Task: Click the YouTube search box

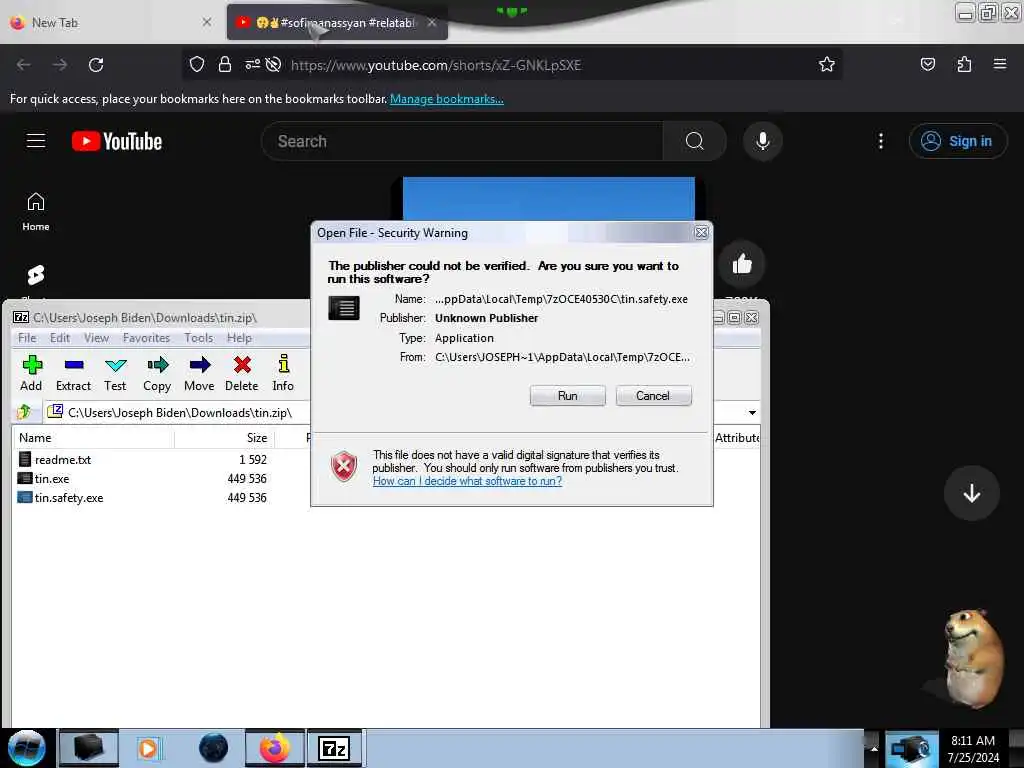Action: click(462, 141)
